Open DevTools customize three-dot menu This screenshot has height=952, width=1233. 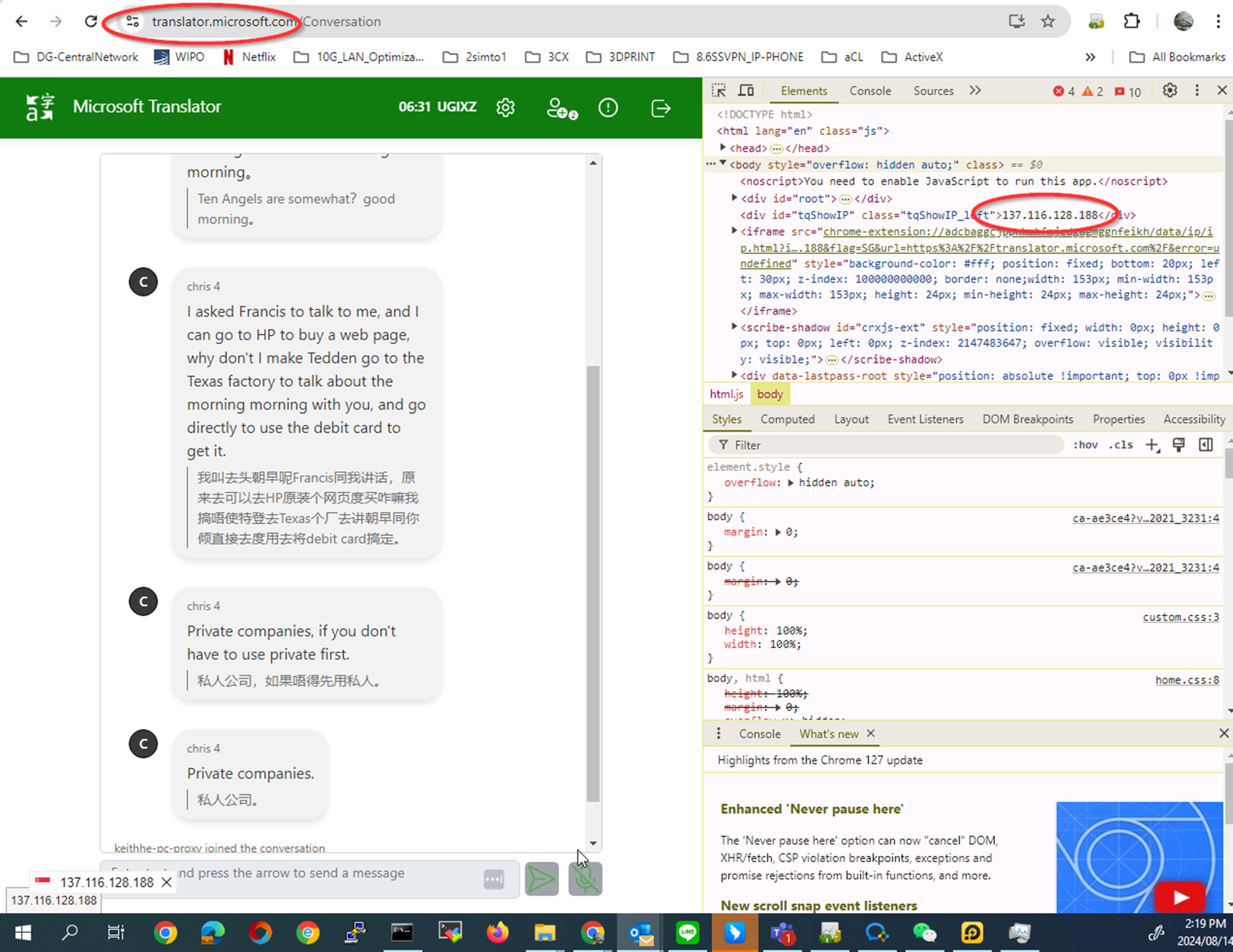click(1197, 90)
